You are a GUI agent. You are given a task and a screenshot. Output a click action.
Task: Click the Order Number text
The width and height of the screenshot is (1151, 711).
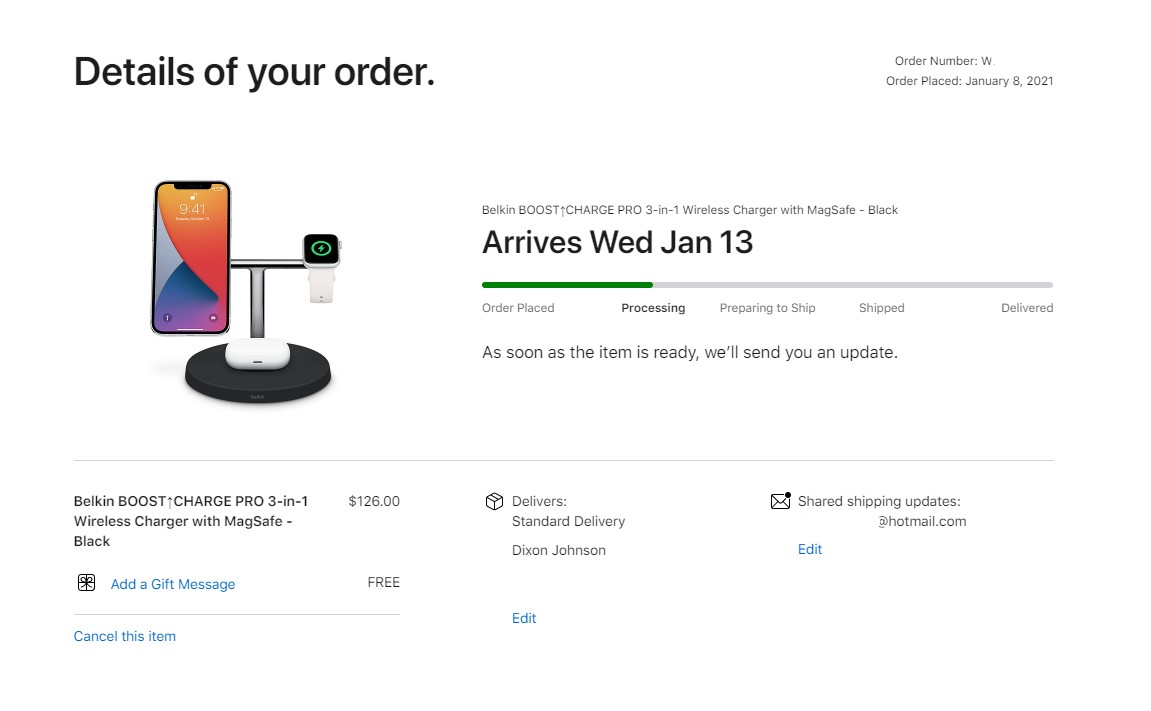(943, 61)
